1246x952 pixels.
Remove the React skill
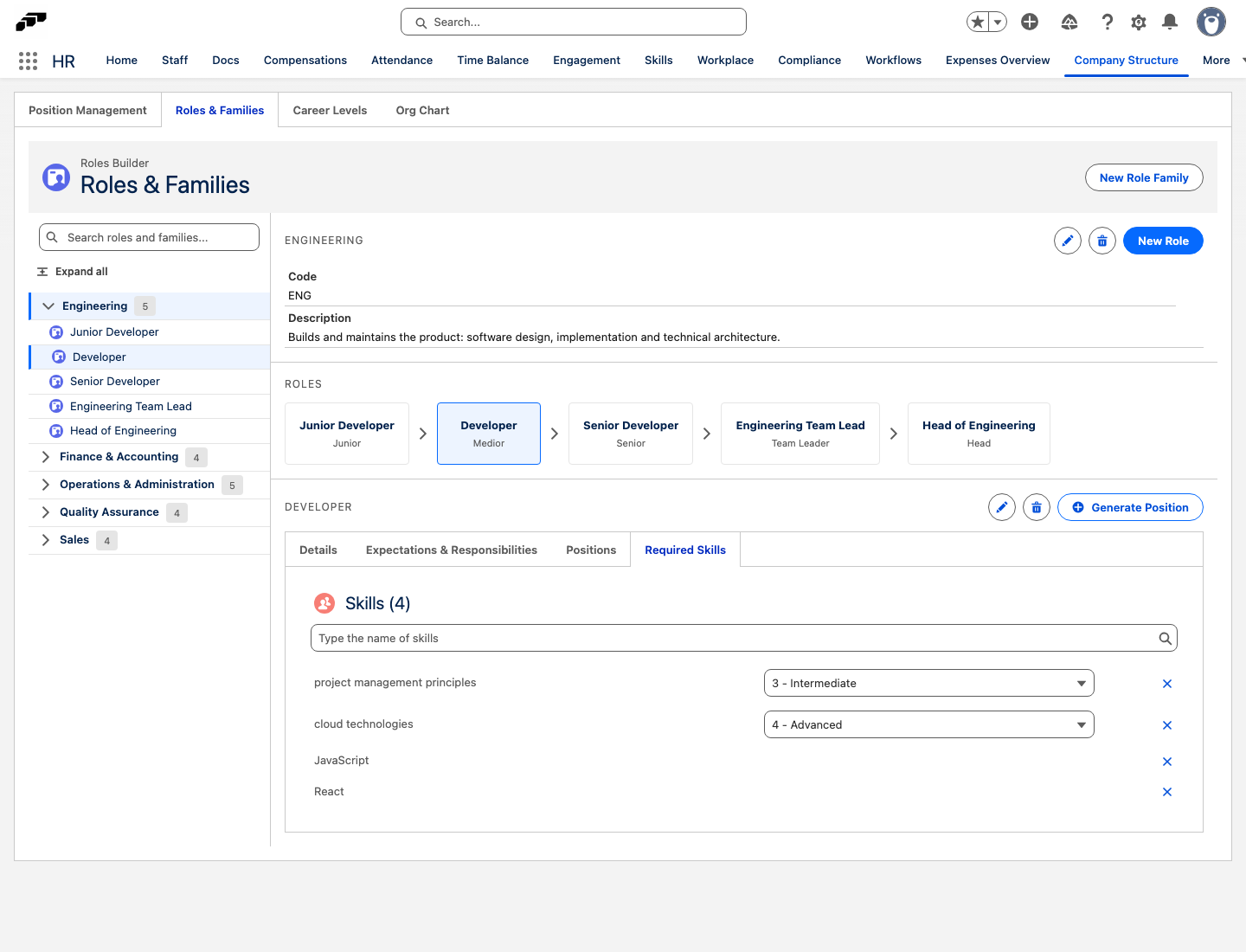click(1167, 792)
